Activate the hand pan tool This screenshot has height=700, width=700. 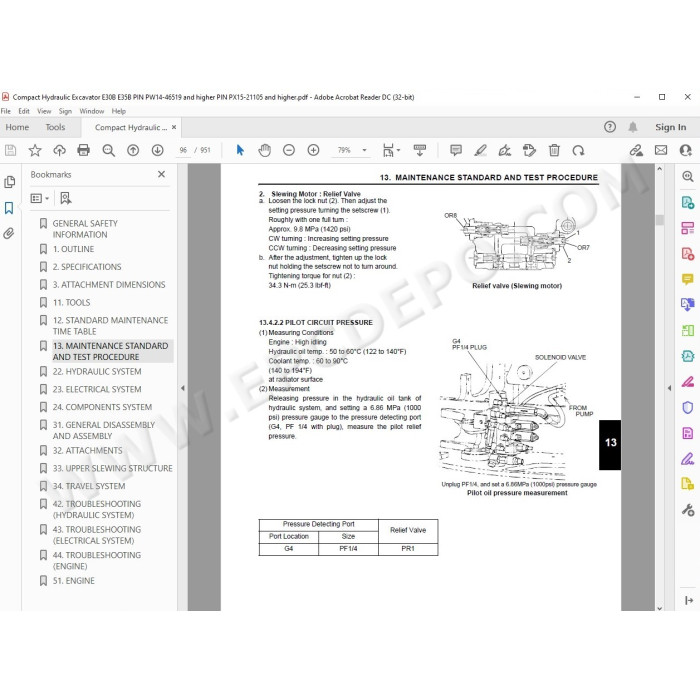coord(265,150)
